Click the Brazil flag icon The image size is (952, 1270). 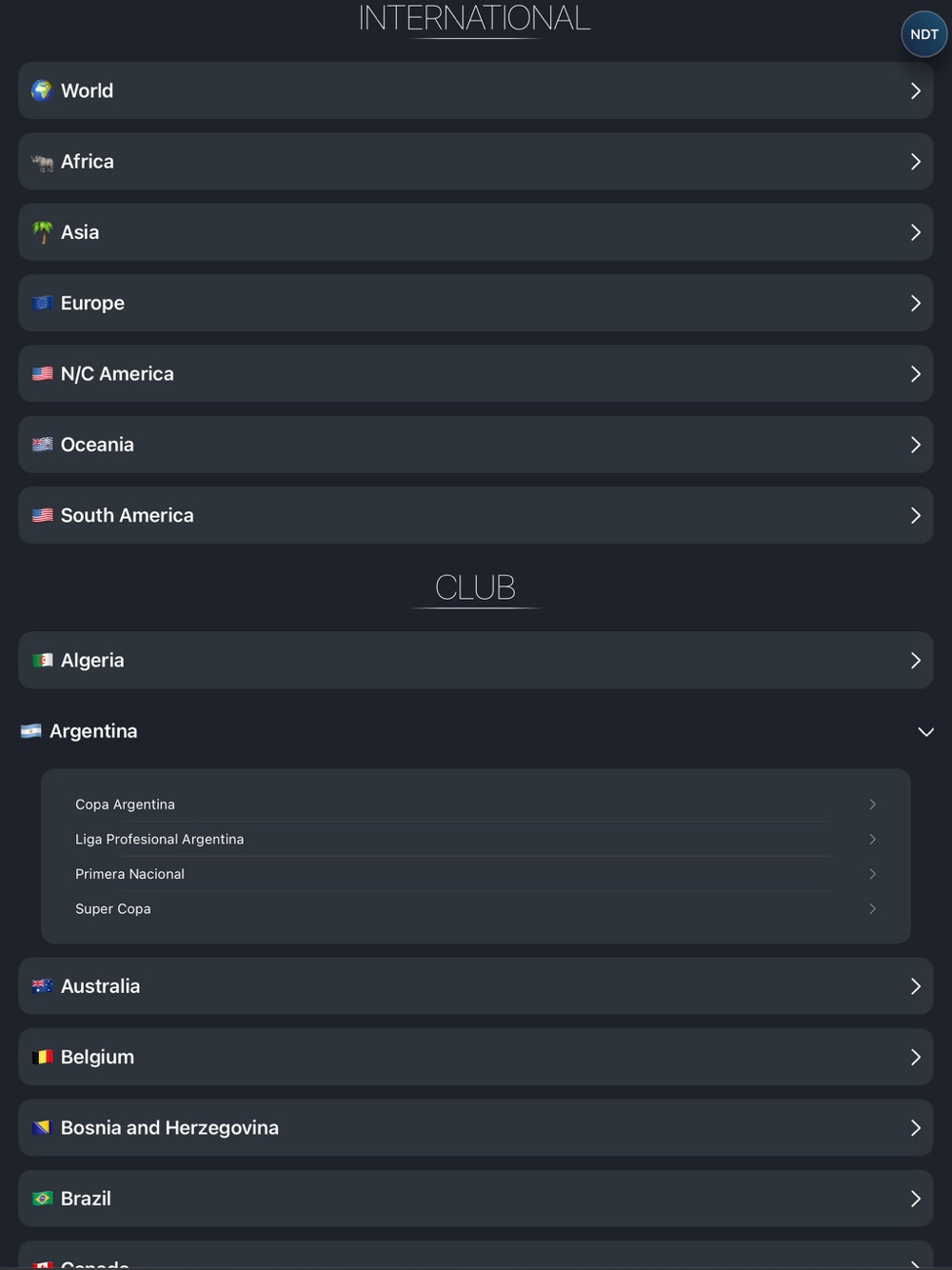(x=42, y=1199)
